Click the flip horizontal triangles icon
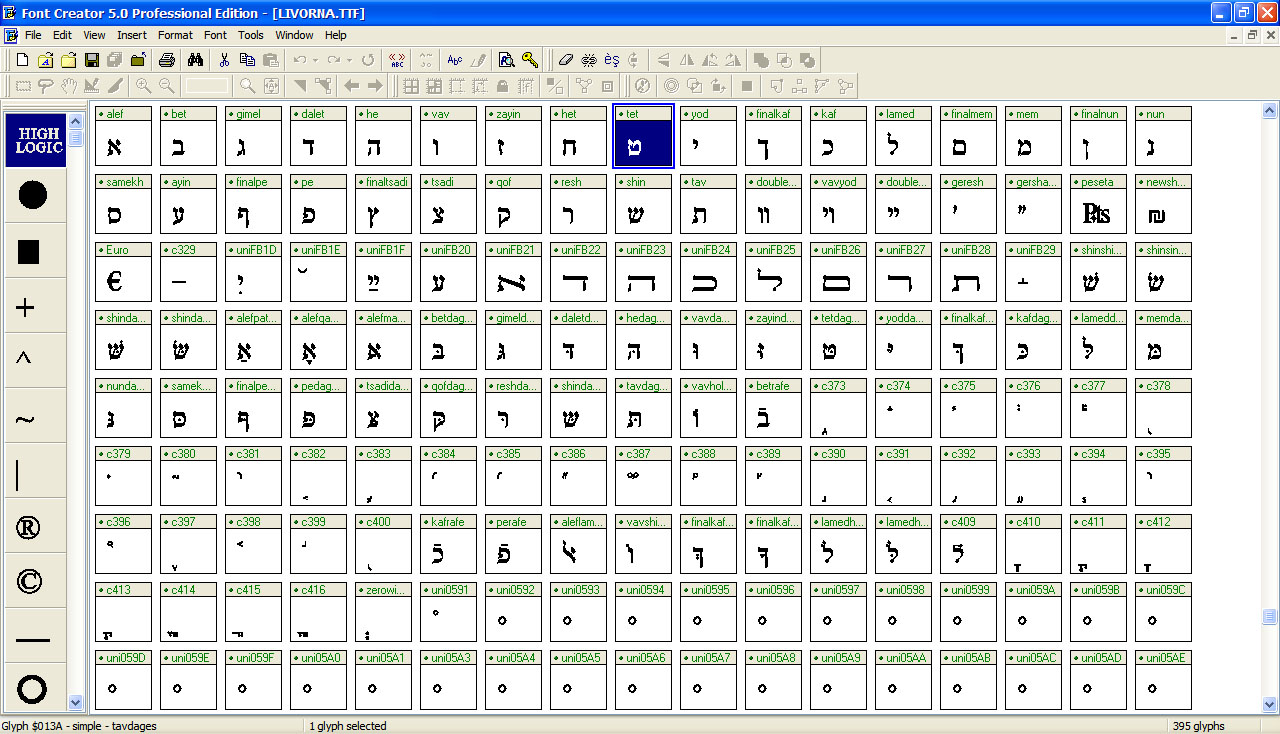1280x734 pixels. 688,60
